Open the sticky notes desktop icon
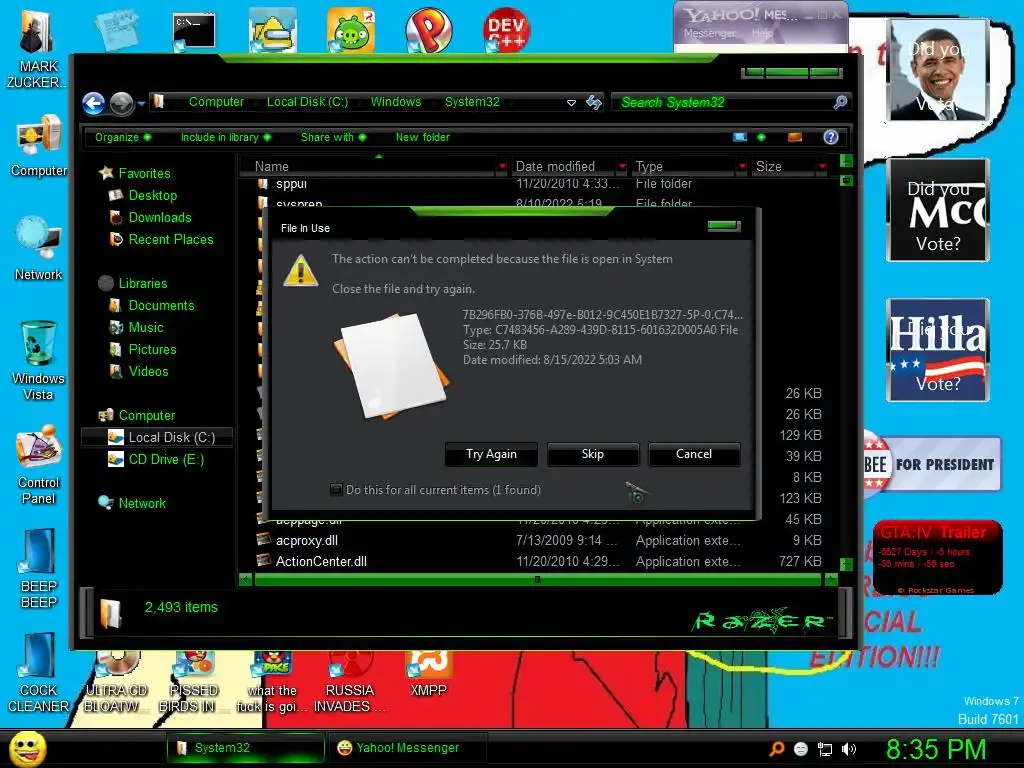This screenshot has height=768, width=1024. [116, 29]
